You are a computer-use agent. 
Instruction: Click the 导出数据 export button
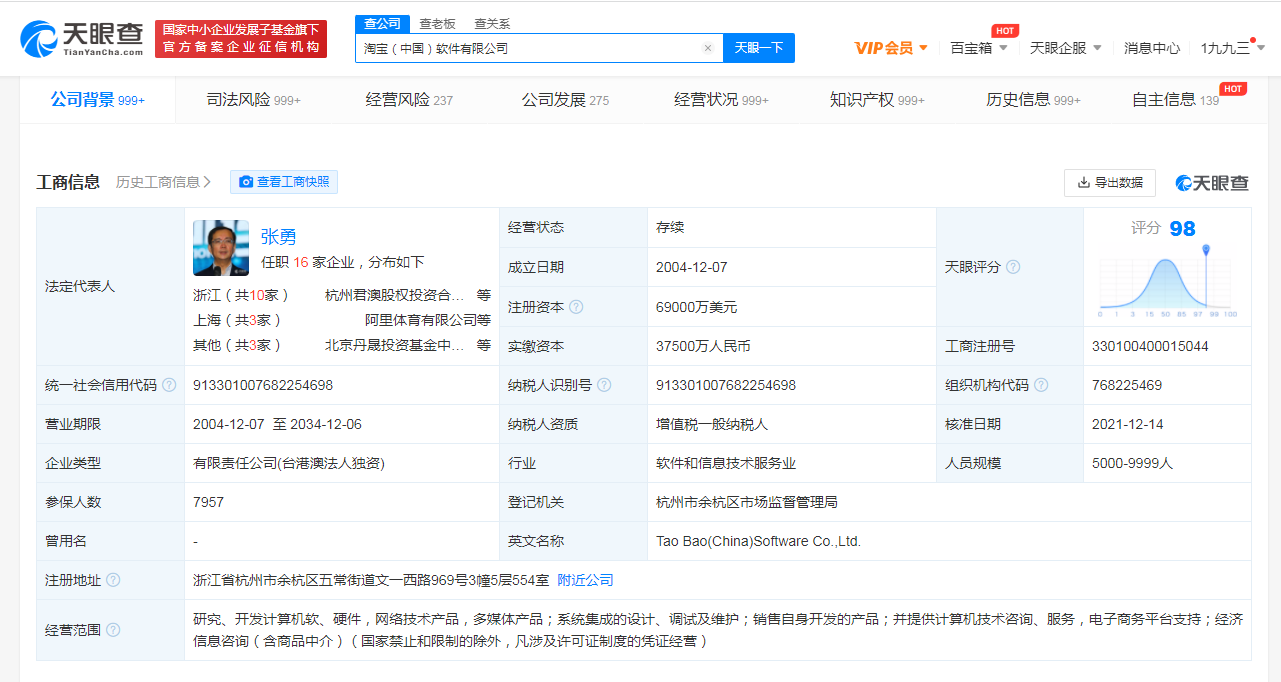point(1110,183)
